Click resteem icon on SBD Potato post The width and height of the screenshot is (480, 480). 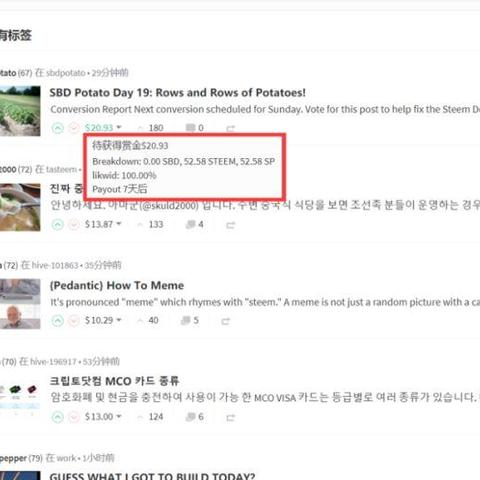point(231,128)
